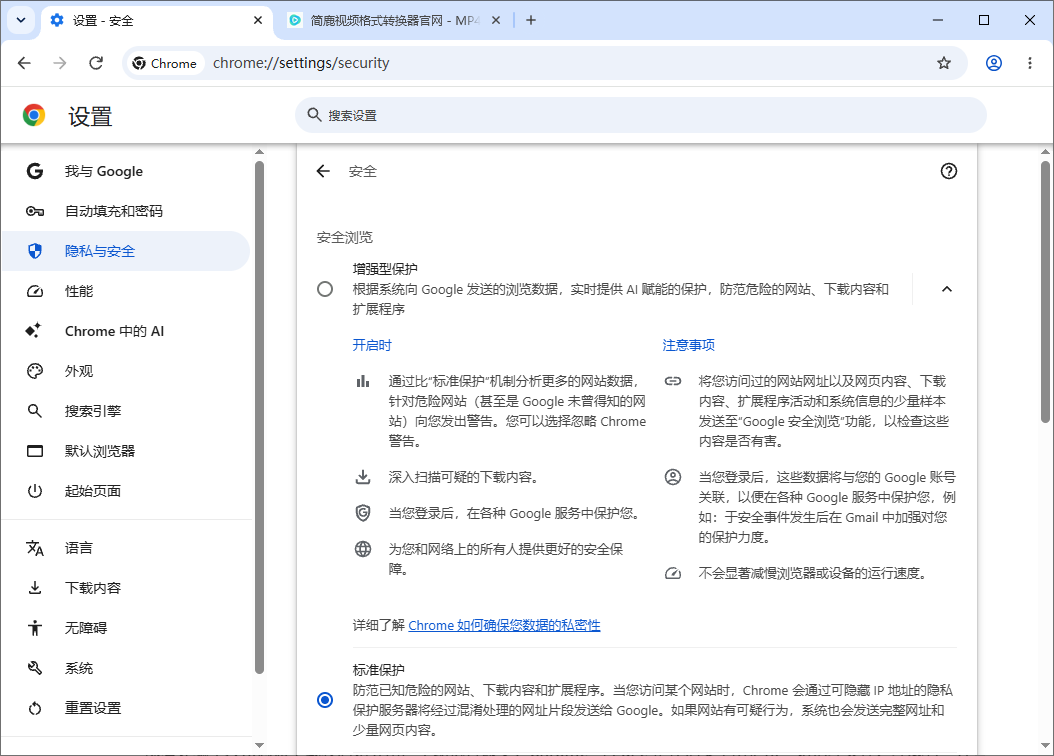Click the shield icon for 隐私与安全
Image resolution: width=1054 pixels, height=756 pixels.
coord(35,251)
